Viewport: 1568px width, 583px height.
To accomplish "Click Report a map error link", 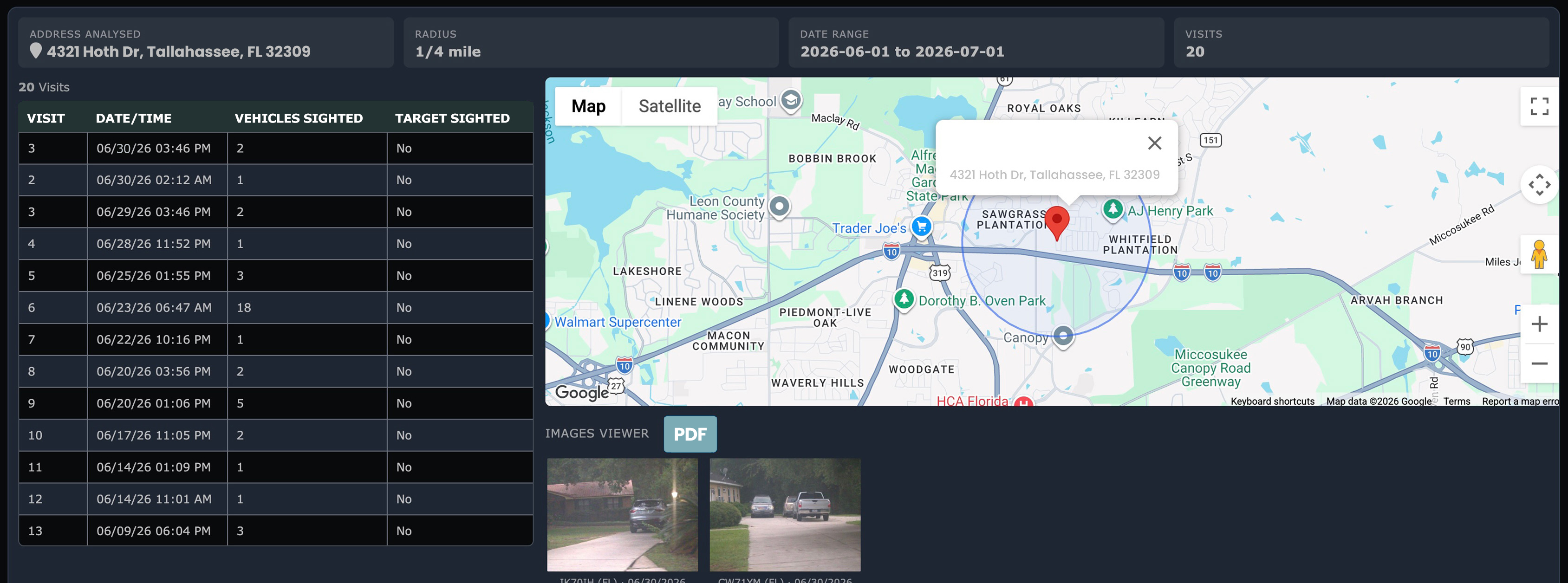I will pyautogui.click(x=1520, y=401).
